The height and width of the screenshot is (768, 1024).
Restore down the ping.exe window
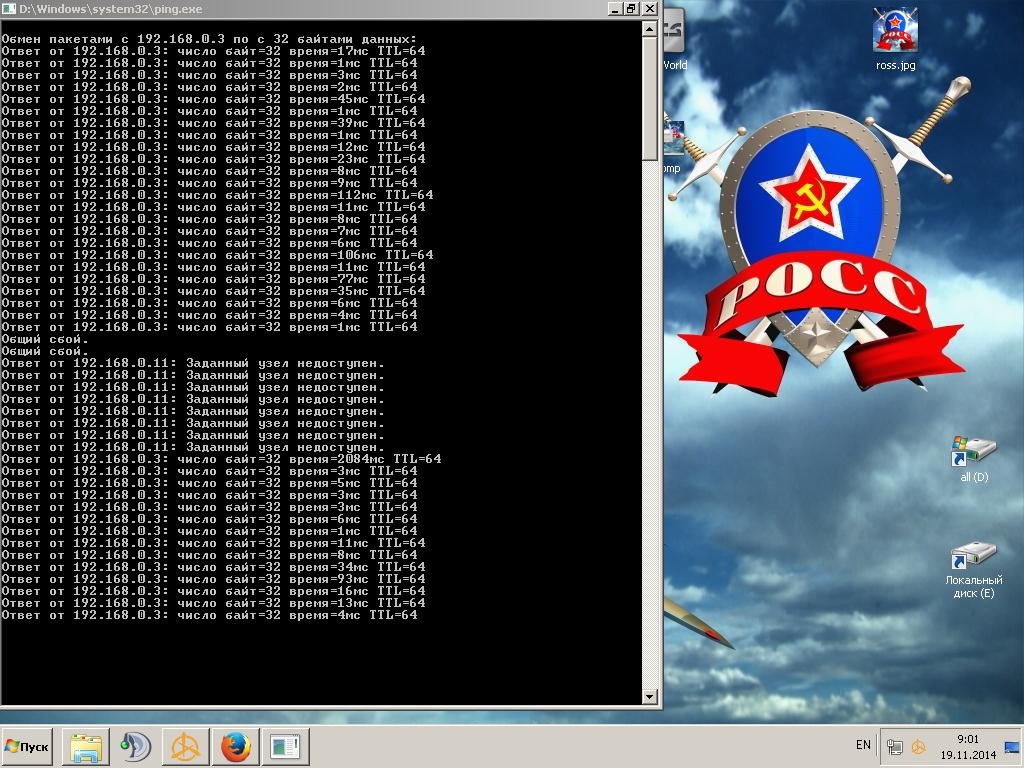pos(631,8)
